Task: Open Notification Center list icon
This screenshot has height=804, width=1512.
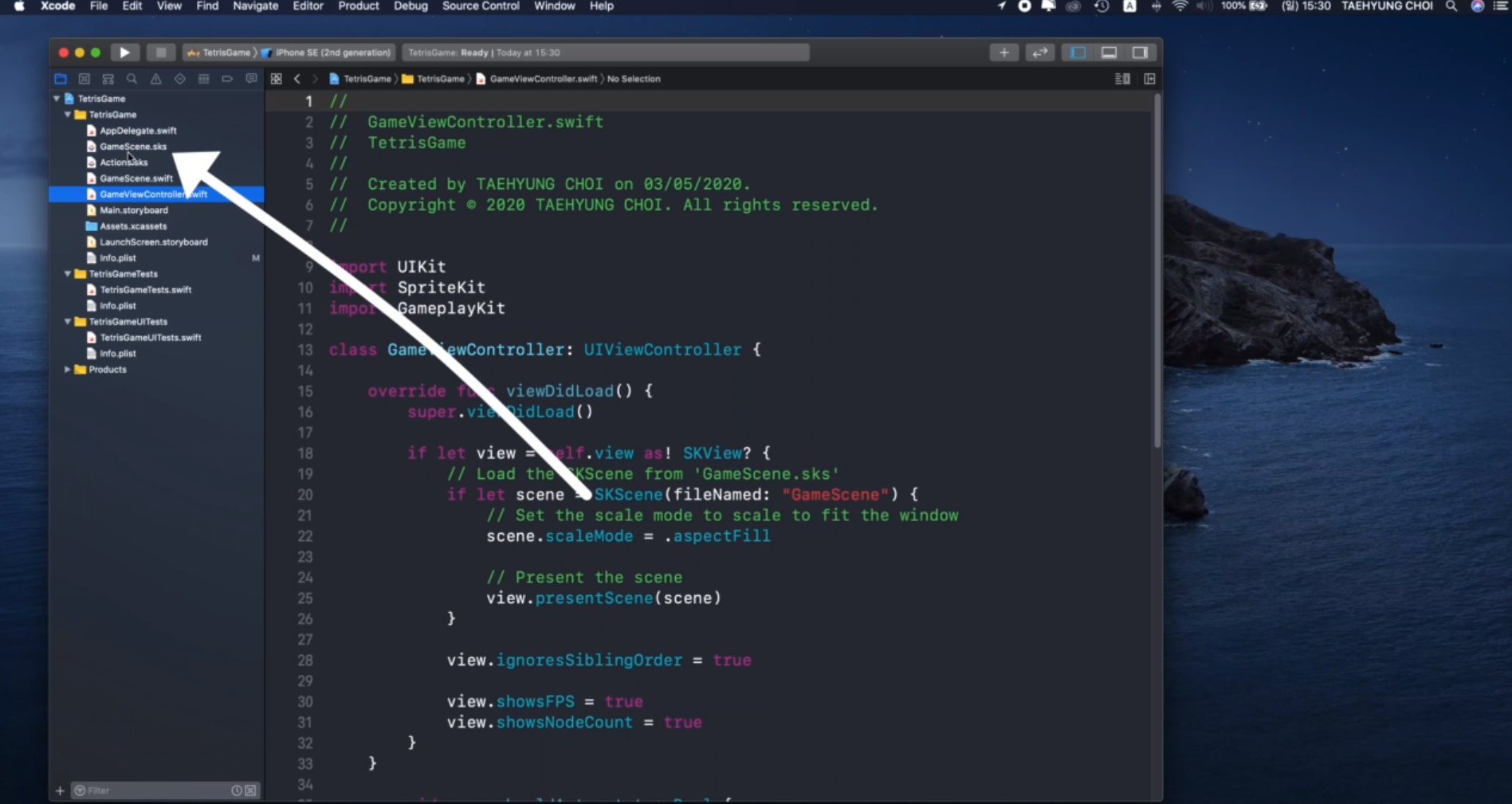Action: [1500, 6]
